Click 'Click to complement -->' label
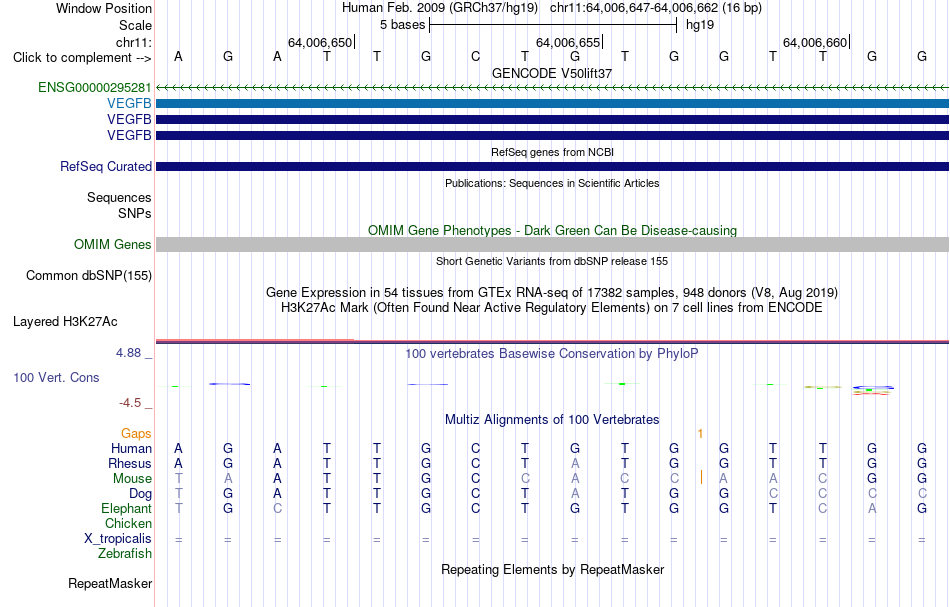This screenshot has width=950, height=607. [x=82, y=58]
